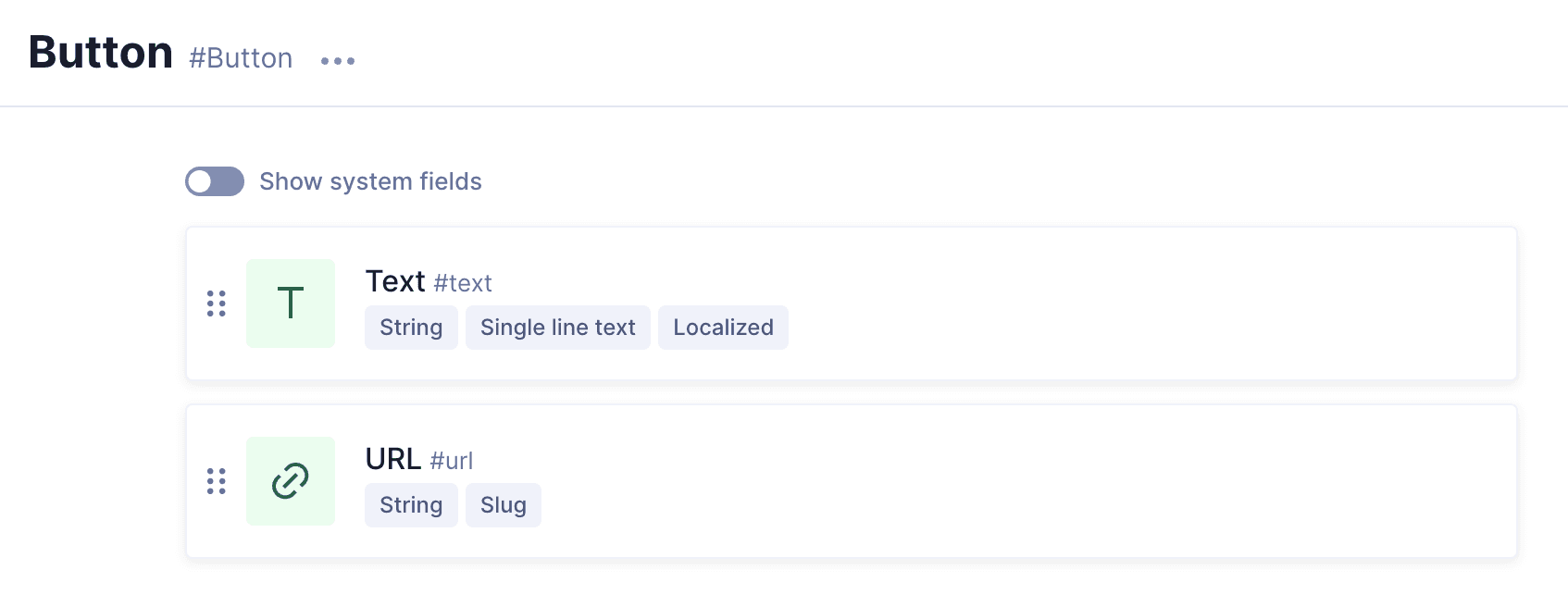1568x607 pixels.
Task: Click the "Single line text" tag
Action: tap(558, 328)
